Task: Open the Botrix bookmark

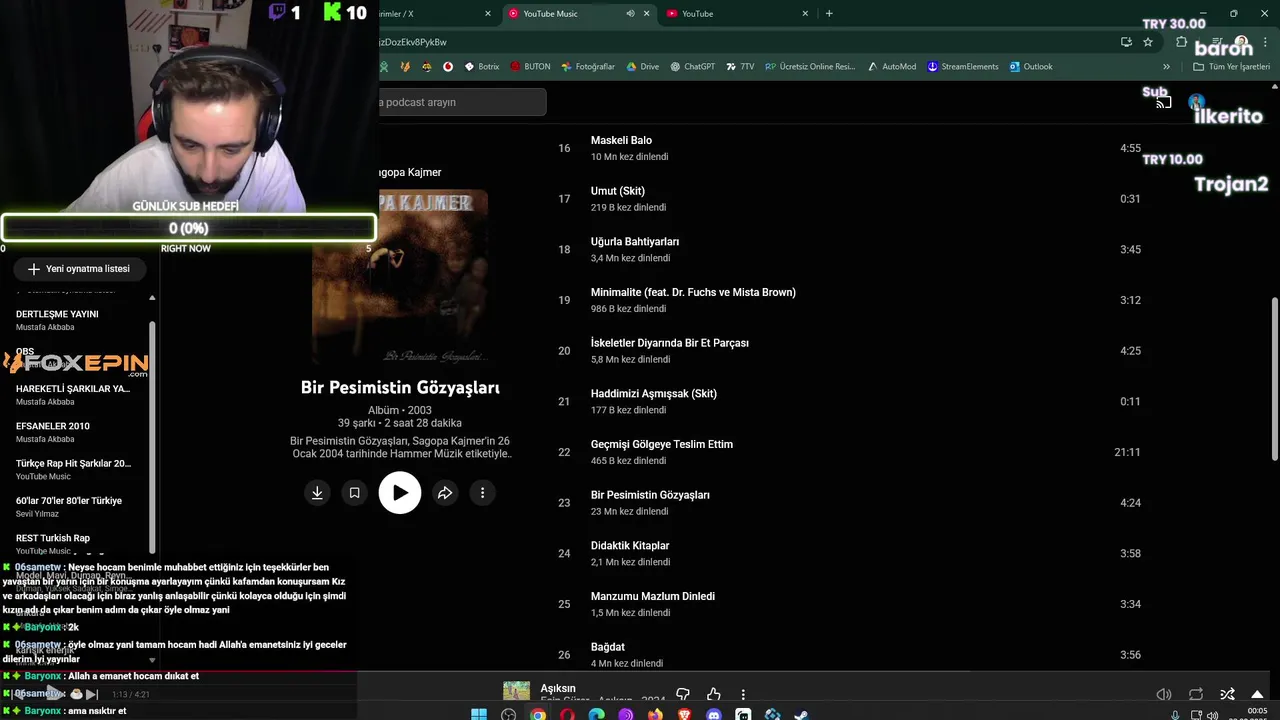Action: pyautogui.click(x=481, y=67)
